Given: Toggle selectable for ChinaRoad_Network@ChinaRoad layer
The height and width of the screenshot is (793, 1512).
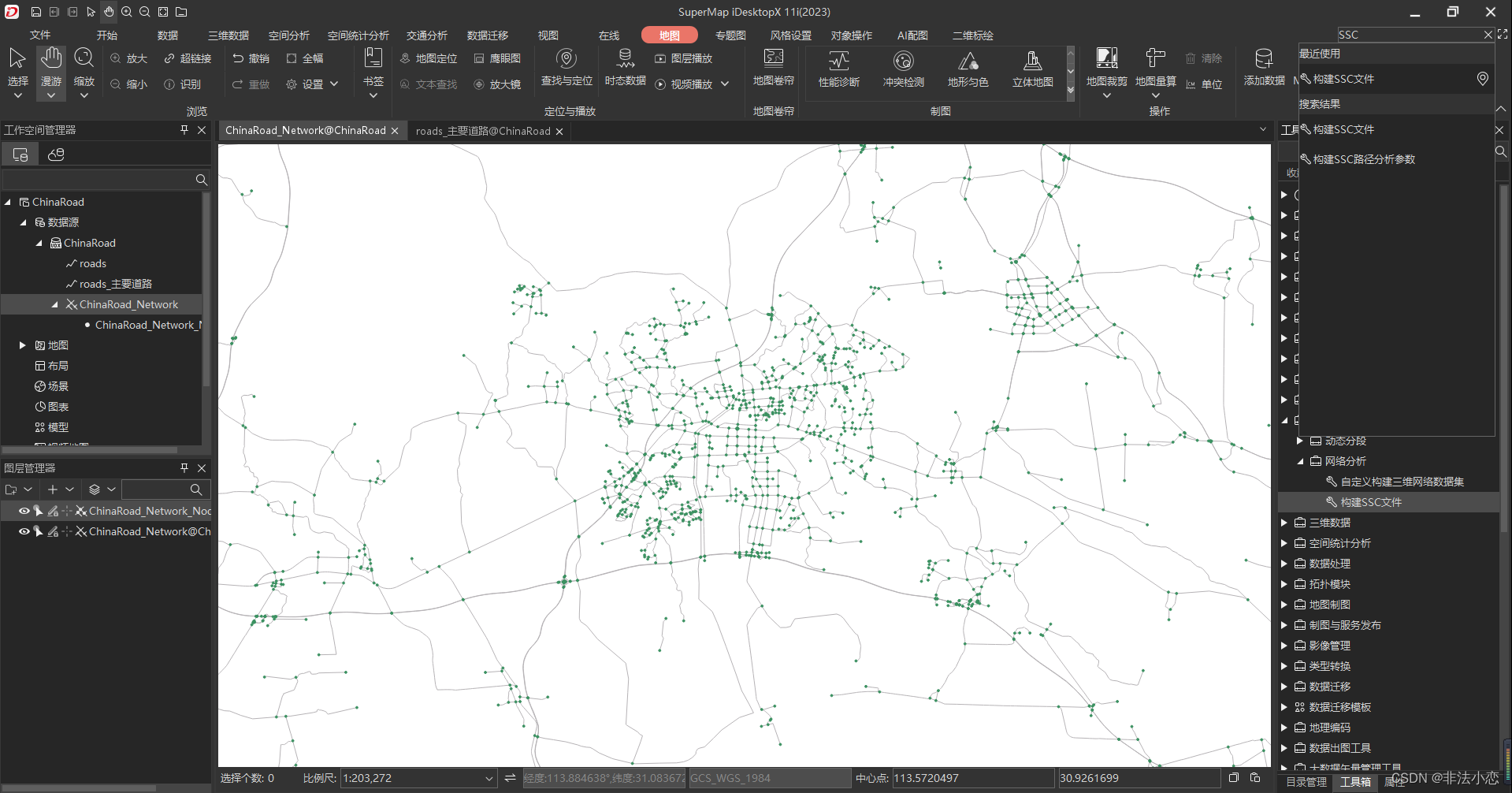Looking at the screenshot, I should tap(38, 531).
